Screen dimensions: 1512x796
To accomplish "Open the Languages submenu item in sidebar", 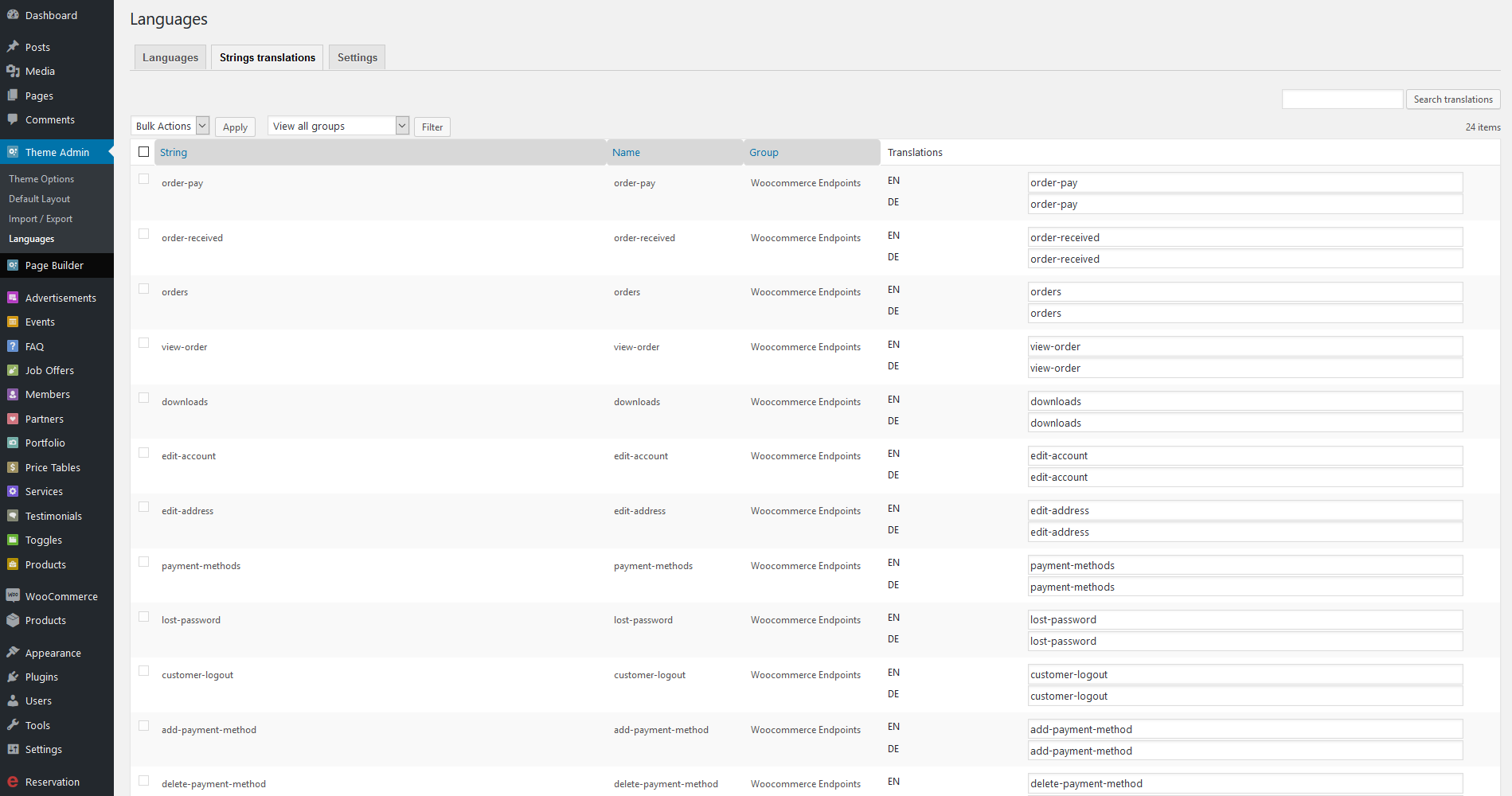I will pyautogui.click(x=32, y=239).
